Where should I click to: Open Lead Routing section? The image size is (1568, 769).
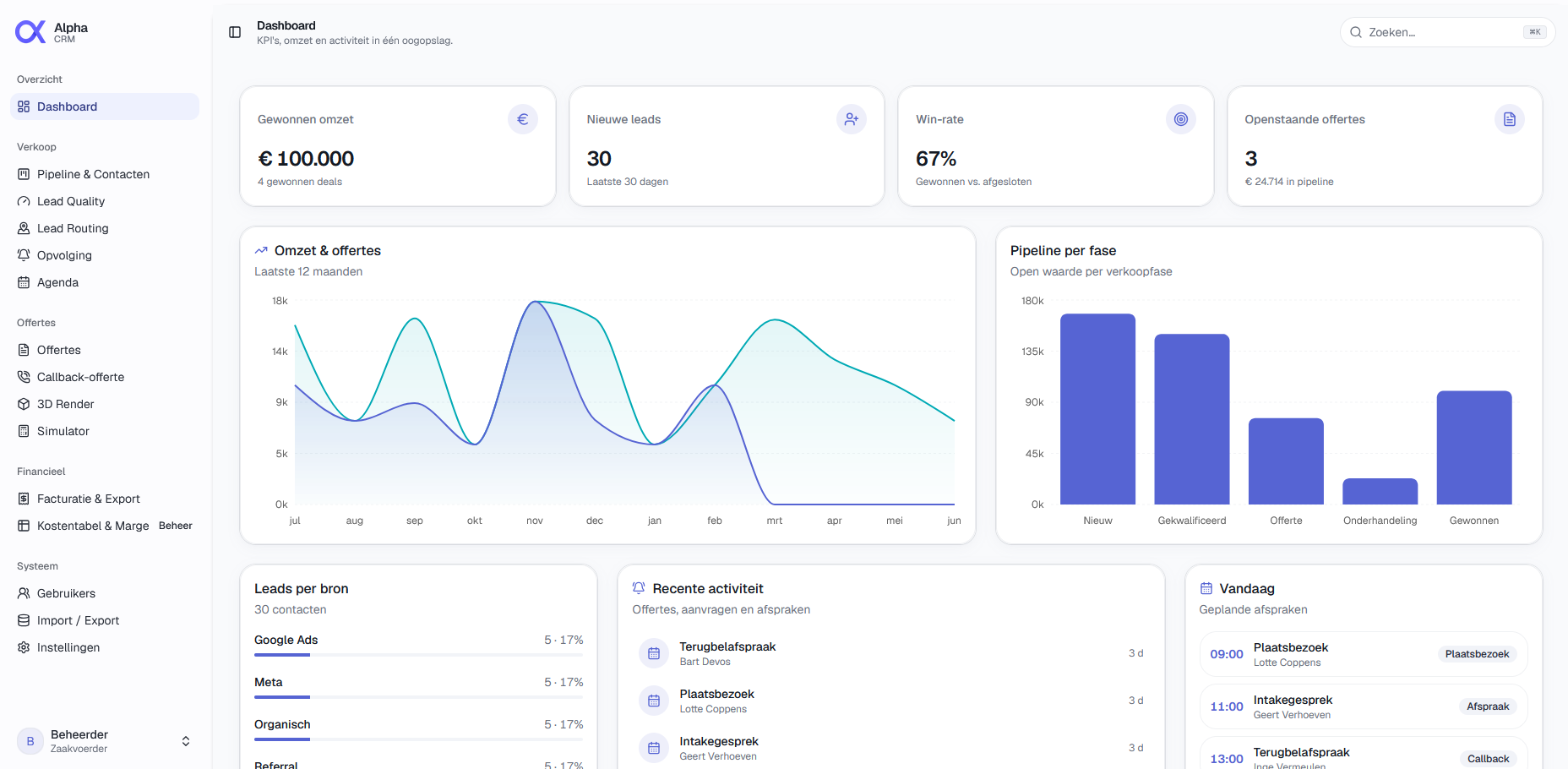[105, 228]
